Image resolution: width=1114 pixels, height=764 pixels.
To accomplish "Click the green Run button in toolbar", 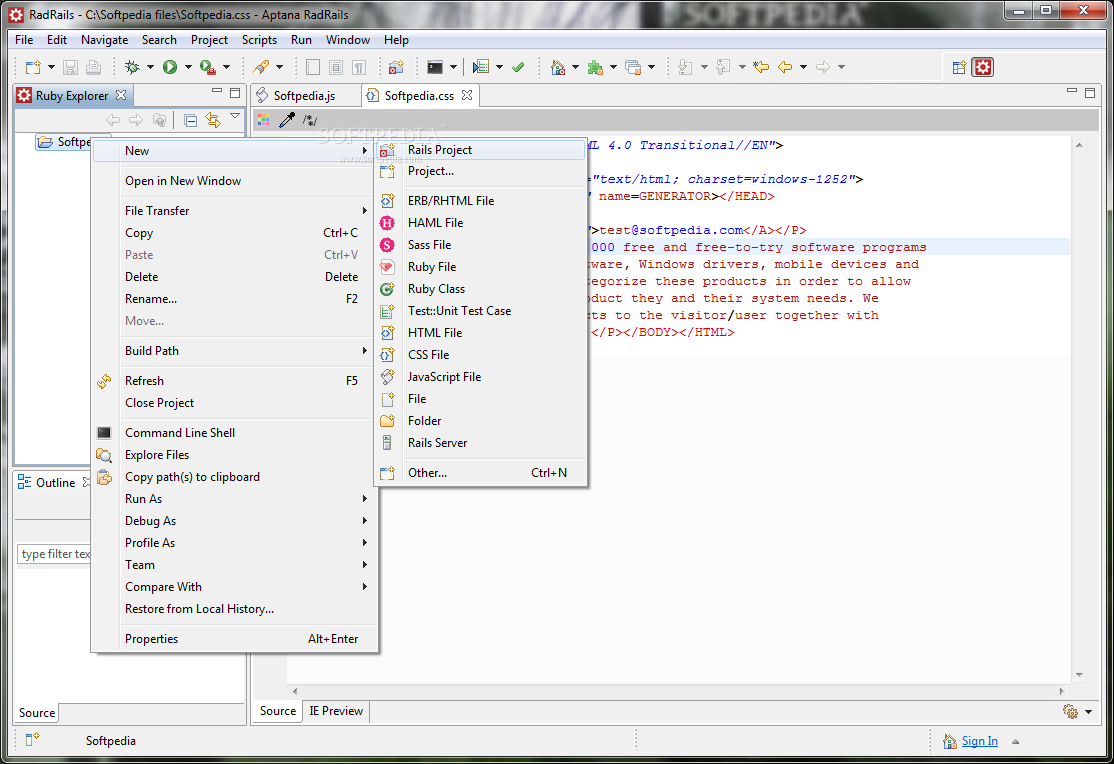I will pos(170,67).
